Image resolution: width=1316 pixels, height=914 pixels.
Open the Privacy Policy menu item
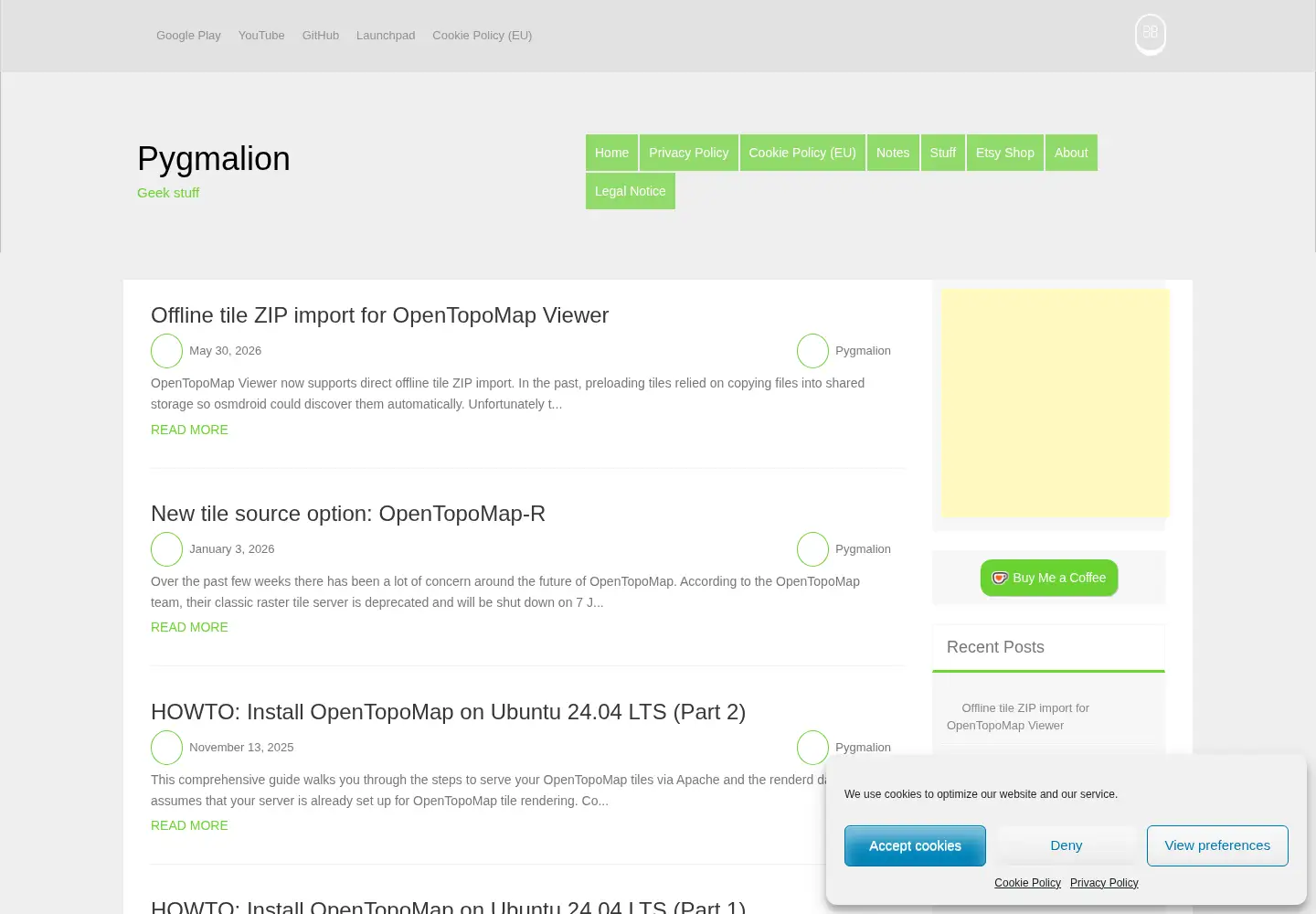(689, 153)
